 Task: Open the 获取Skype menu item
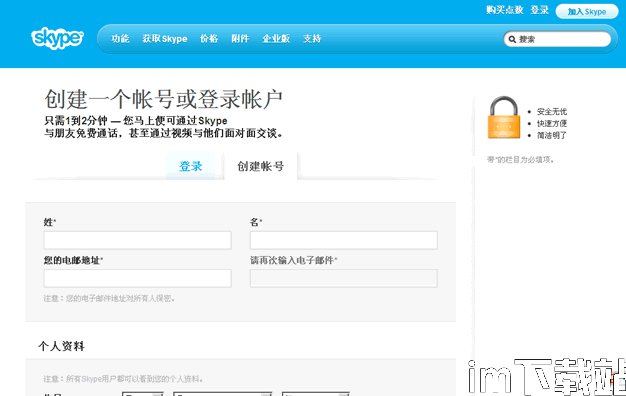(165, 39)
